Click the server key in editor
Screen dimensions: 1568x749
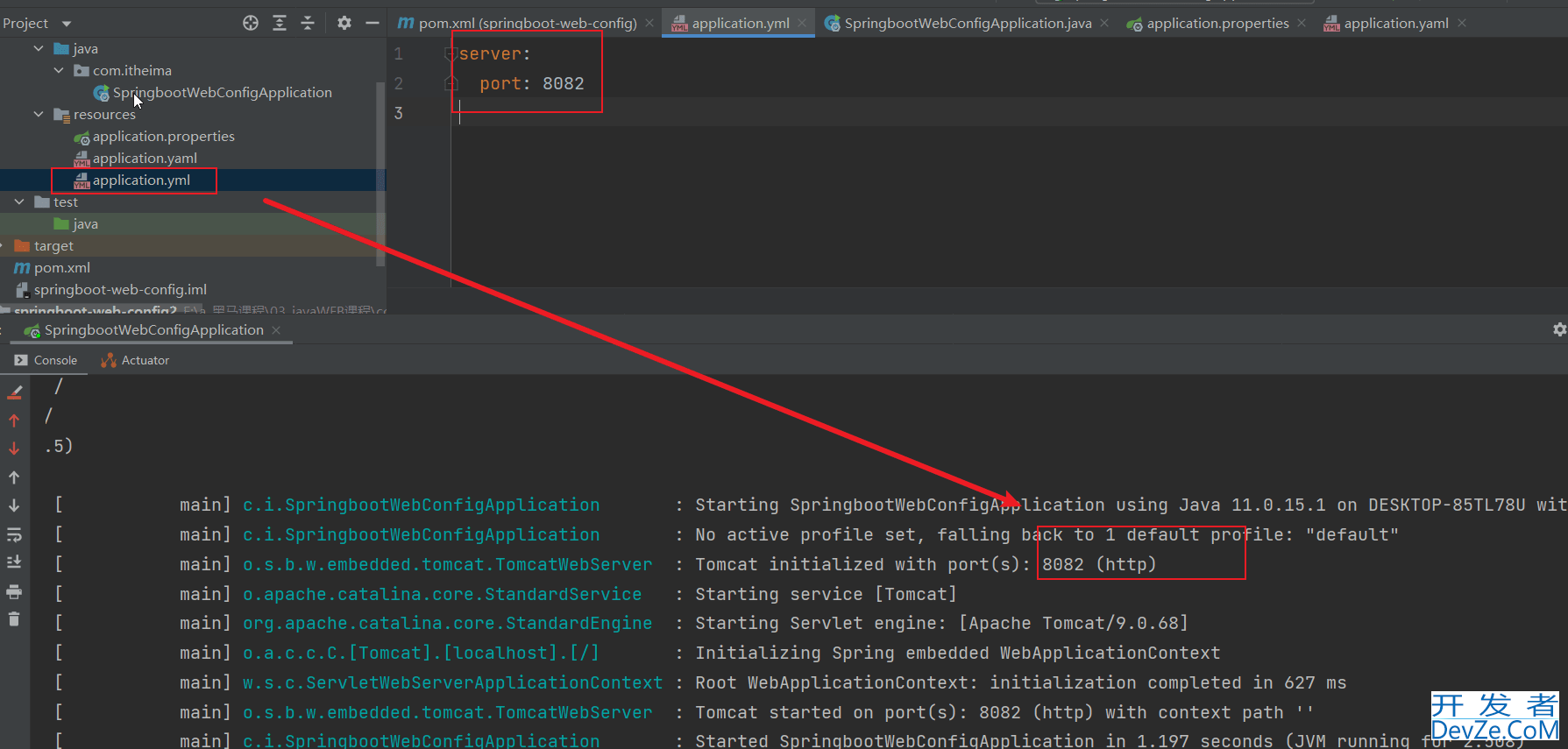click(x=490, y=54)
